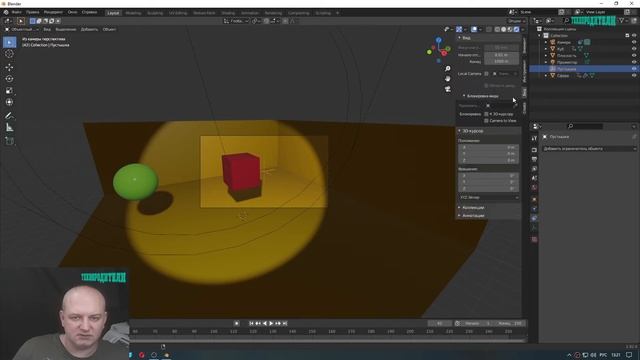Select the 3D Cursor tool
The height and width of the screenshot is (360, 640).
tap(9, 54)
